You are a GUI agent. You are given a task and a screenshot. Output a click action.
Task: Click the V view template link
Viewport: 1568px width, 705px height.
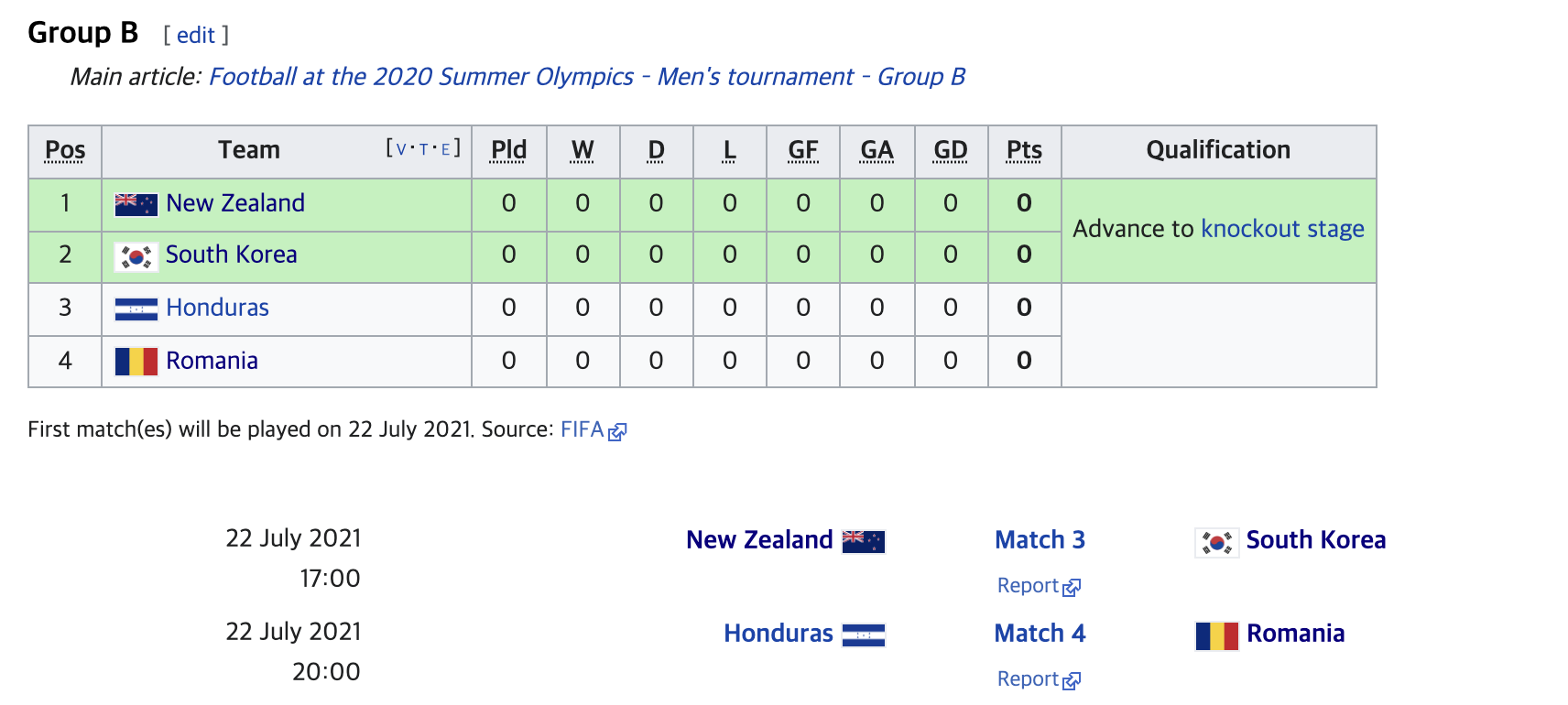pos(401,149)
